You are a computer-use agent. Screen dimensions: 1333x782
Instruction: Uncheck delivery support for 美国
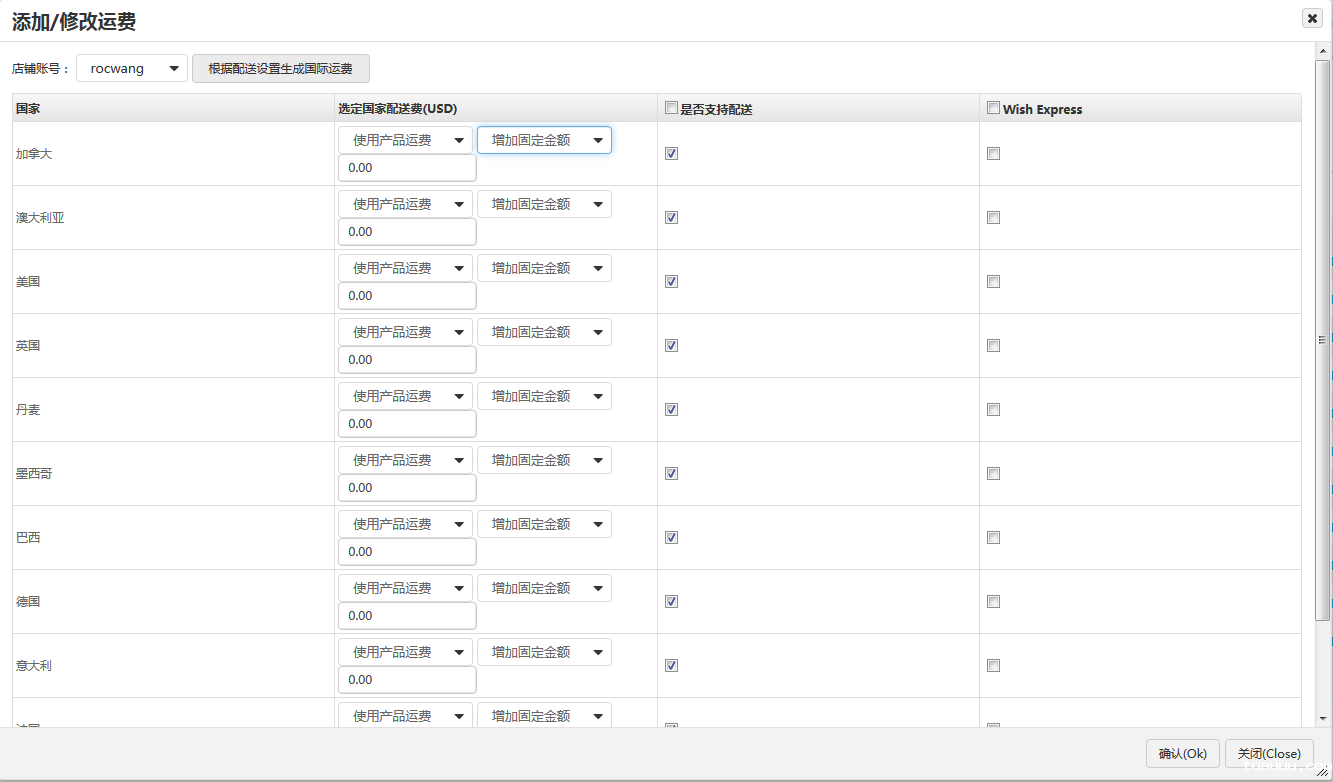click(672, 282)
